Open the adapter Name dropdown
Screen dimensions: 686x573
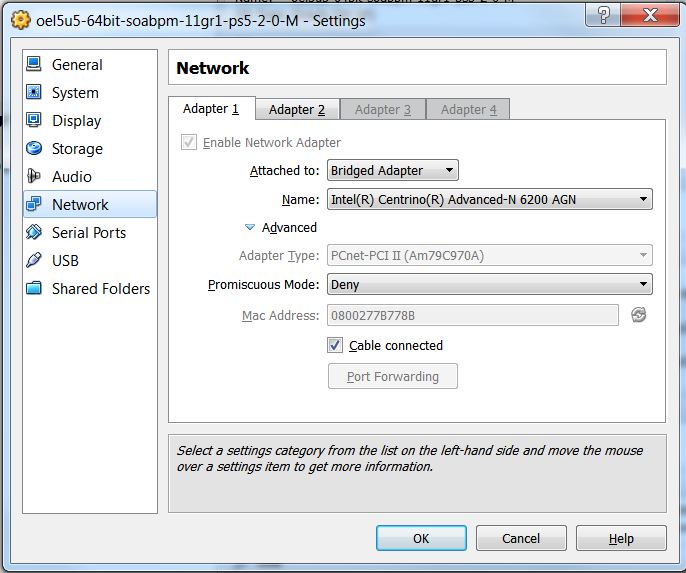point(490,199)
